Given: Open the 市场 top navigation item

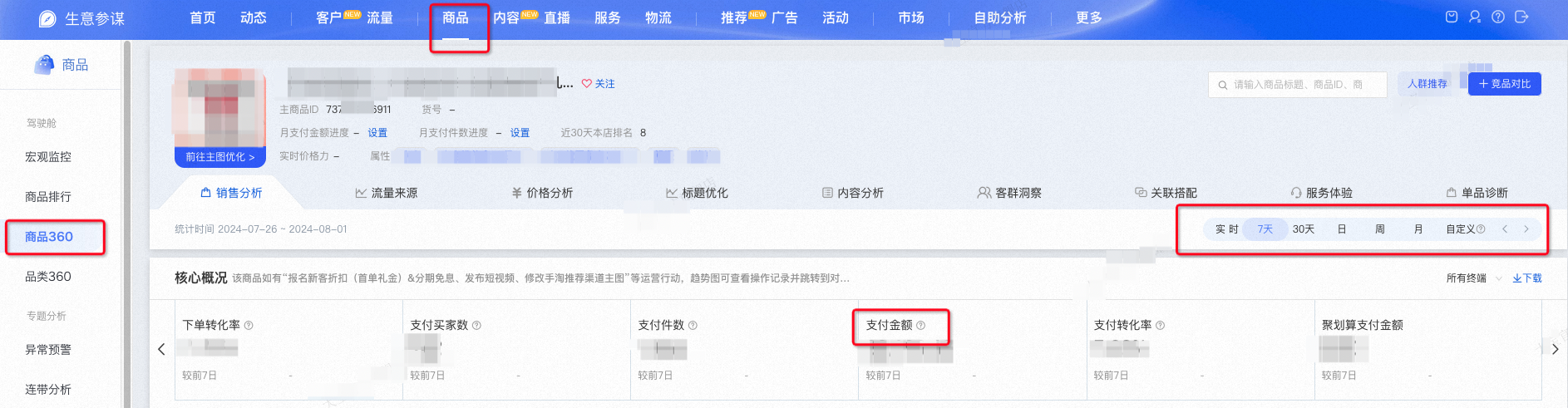Looking at the screenshot, I should click(x=910, y=17).
